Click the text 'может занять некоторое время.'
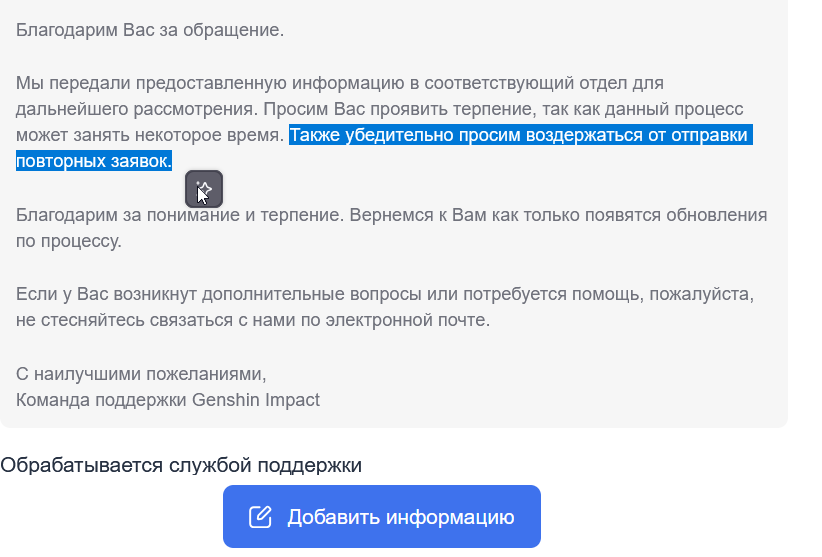 (150, 135)
